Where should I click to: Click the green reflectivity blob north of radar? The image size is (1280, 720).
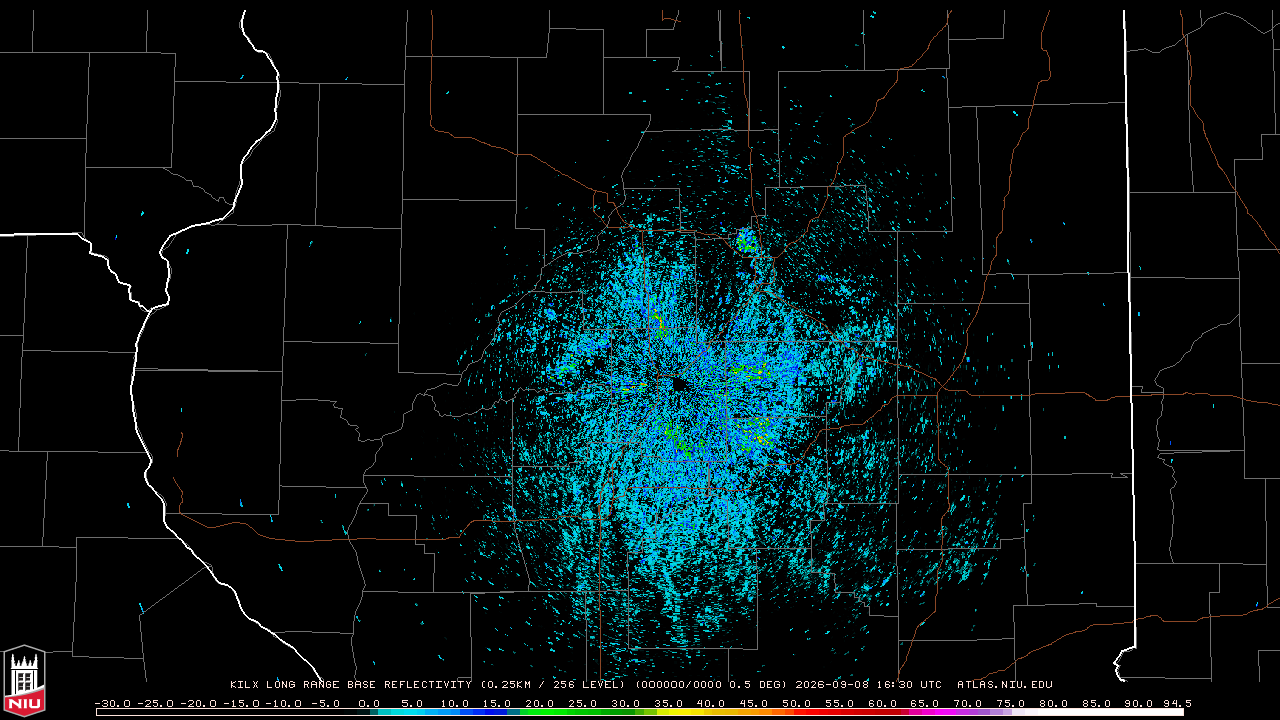click(746, 240)
